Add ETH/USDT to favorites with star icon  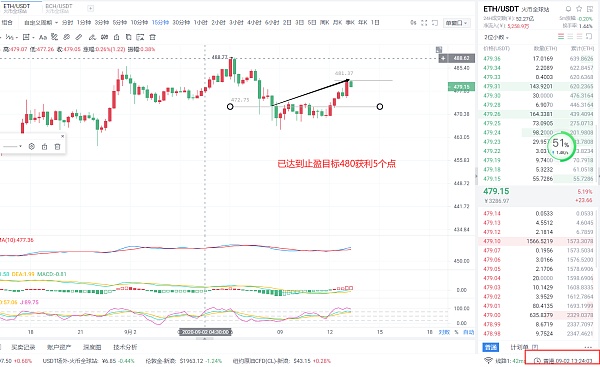pyautogui.click(x=579, y=9)
